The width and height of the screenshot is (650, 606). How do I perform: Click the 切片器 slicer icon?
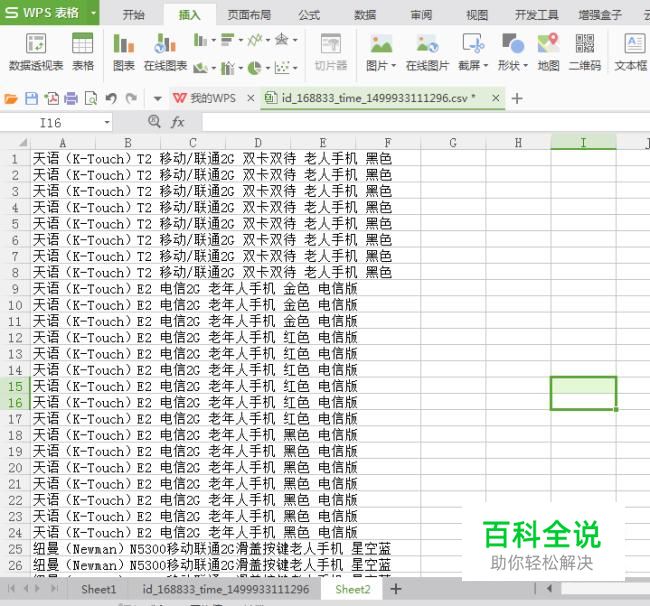point(330,52)
